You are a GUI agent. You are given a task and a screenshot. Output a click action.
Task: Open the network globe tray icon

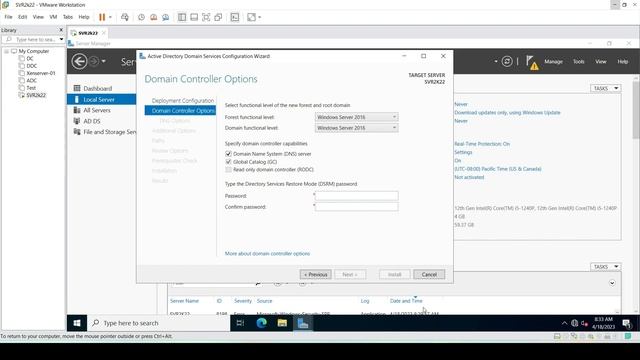point(575,323)
